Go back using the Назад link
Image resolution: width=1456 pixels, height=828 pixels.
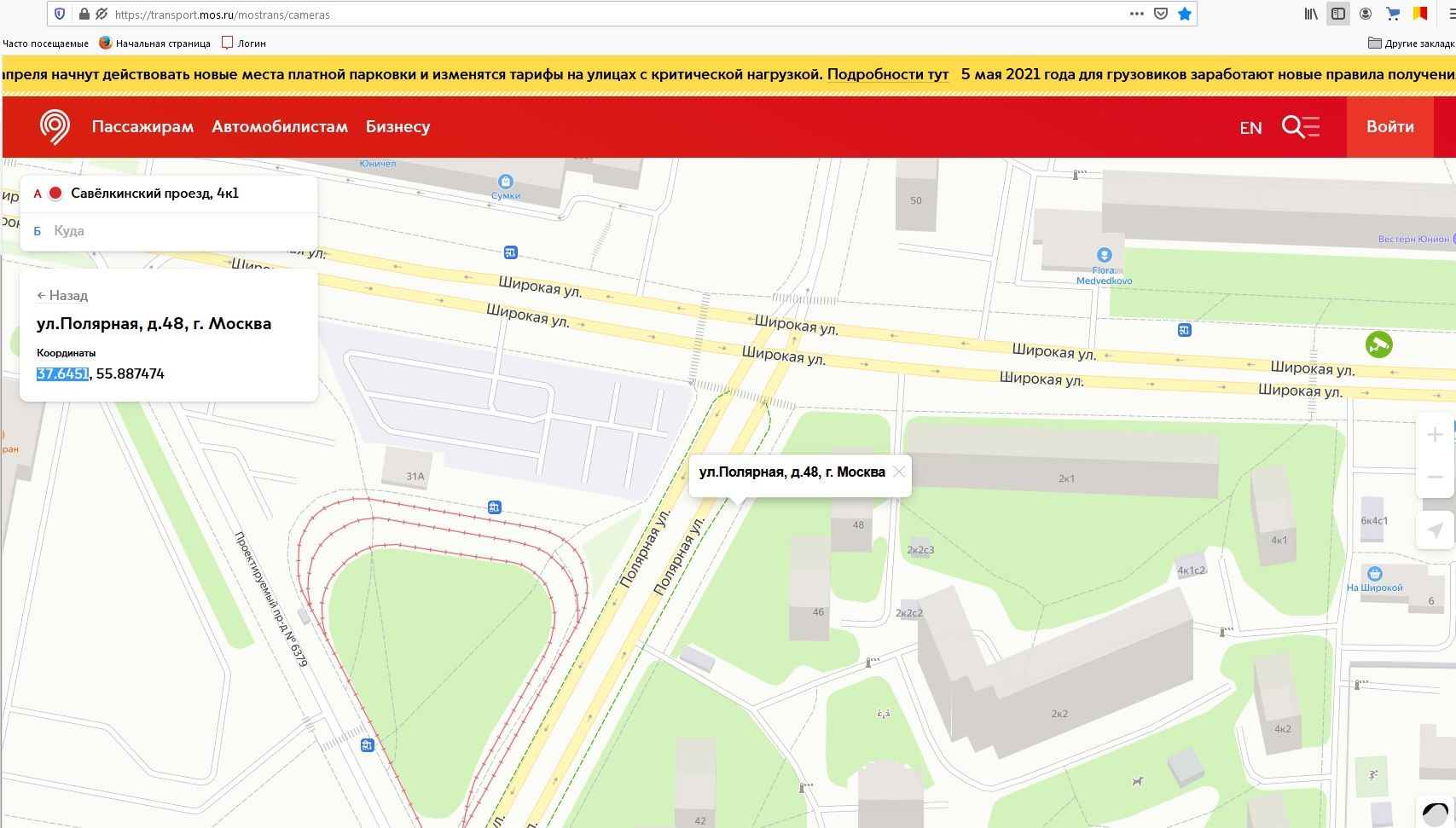point(62,295)
